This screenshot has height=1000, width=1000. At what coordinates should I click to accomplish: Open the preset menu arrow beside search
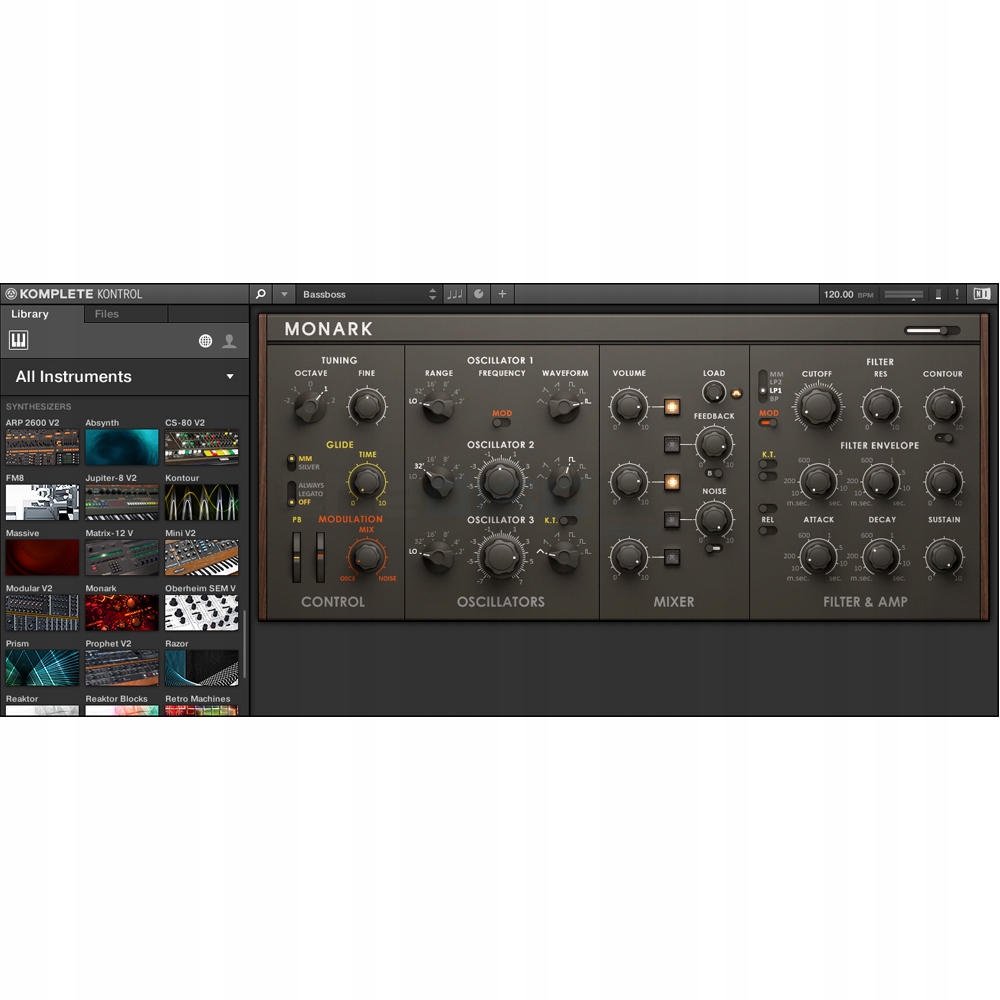click(x=284, y=294)
